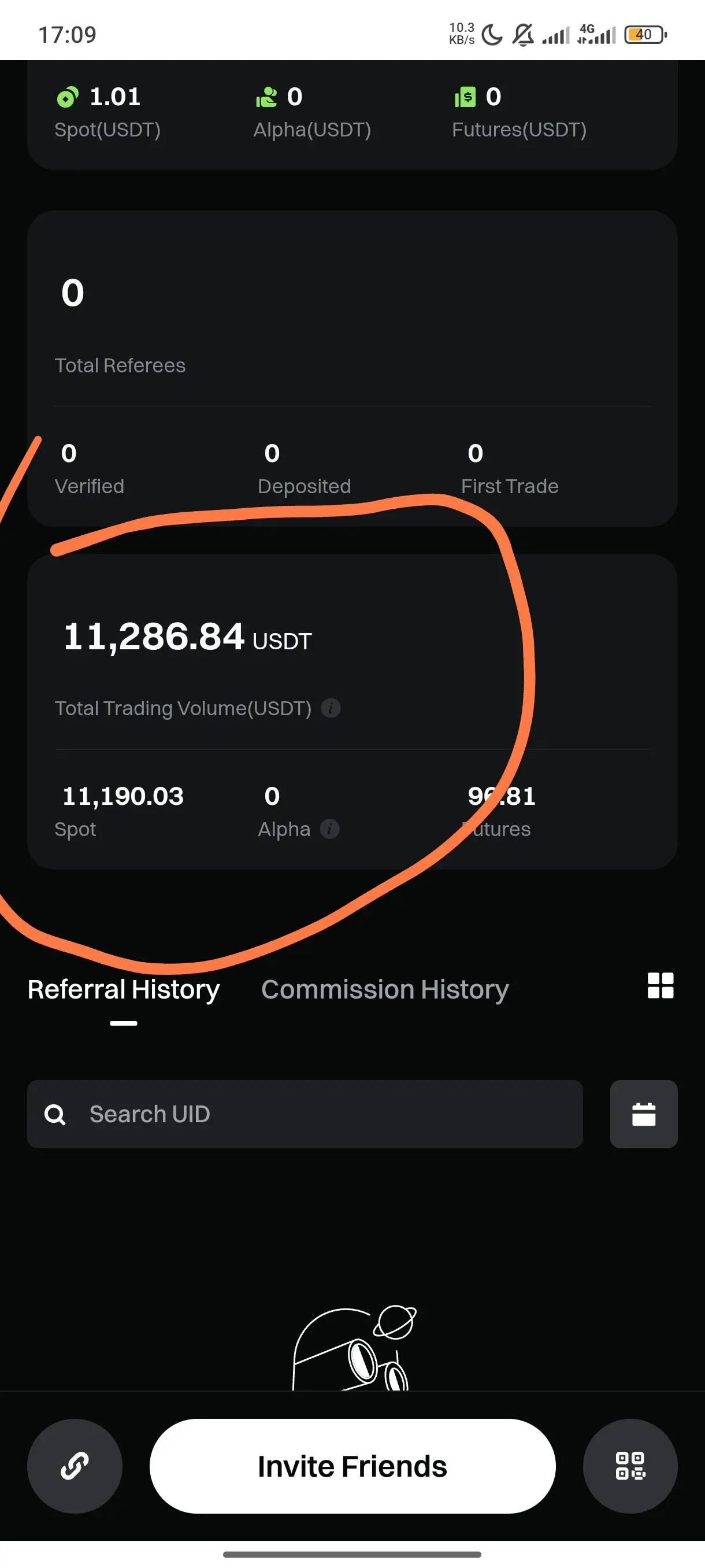Tap the green Futures commission icon
Screen dimensions: 705x1568
point(465,97)
